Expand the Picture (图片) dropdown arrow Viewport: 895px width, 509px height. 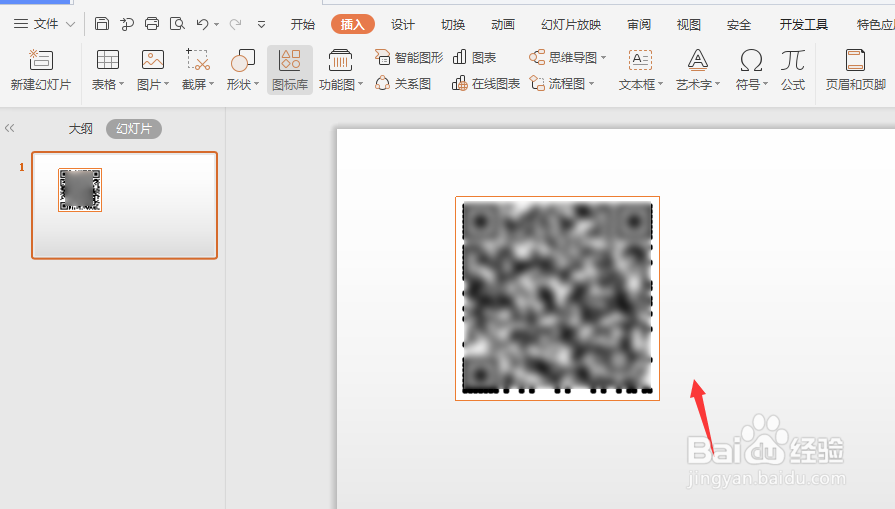(167, 84)
